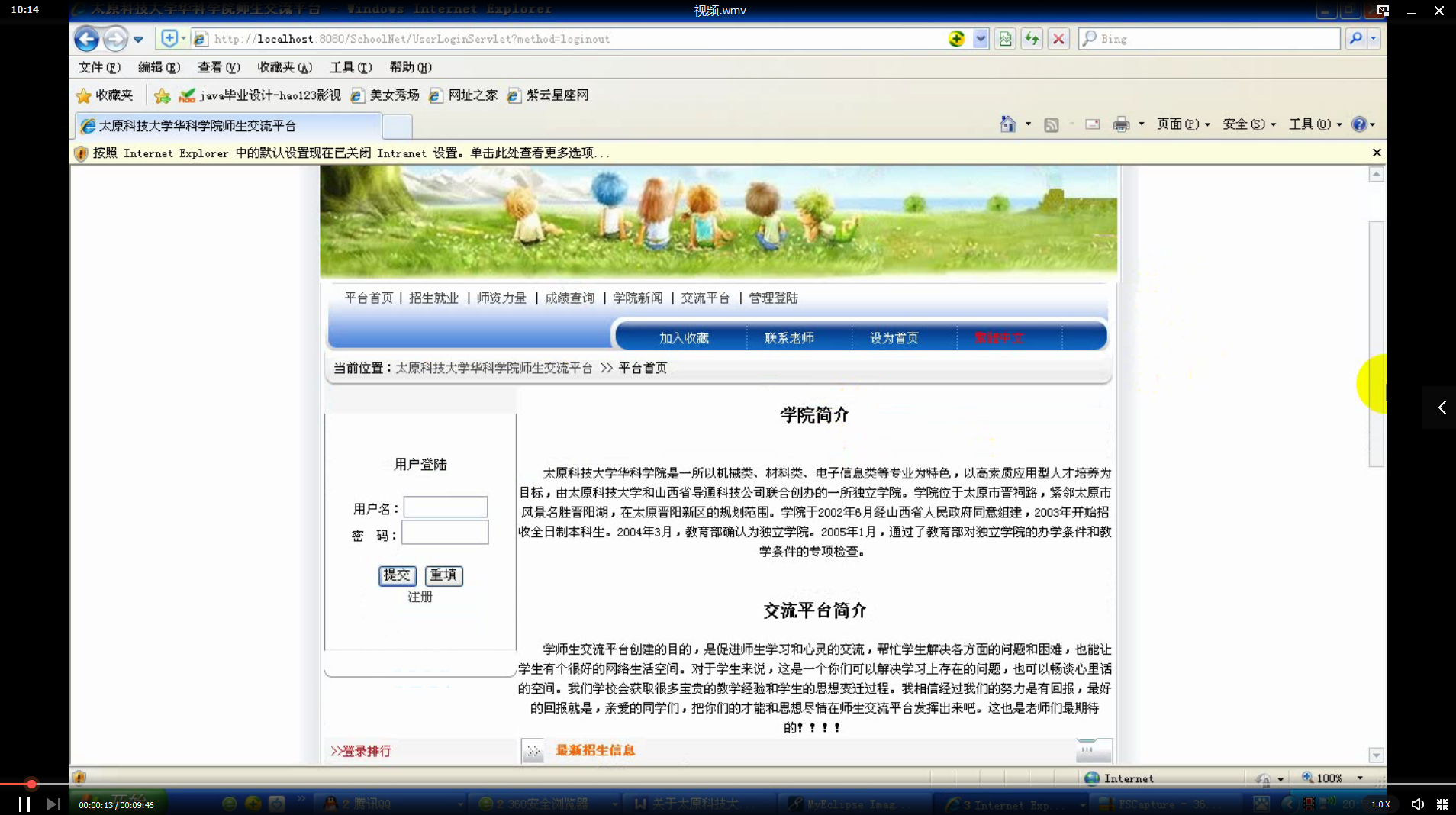Click the 设为首页 button
The width and height of the screenshot is (1456, 815).
point(894,338)
